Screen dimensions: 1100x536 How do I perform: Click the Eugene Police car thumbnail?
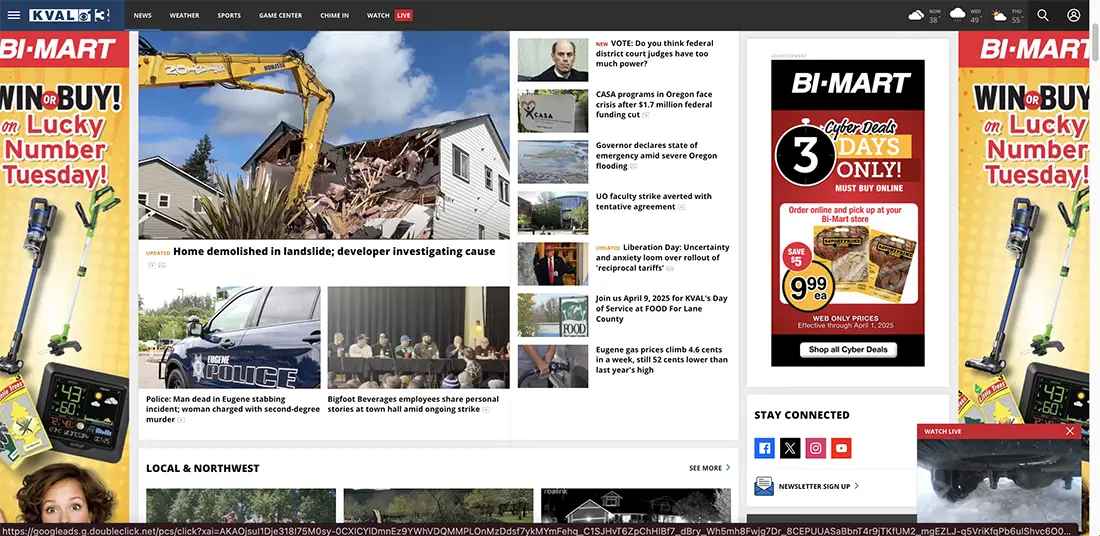point(229,337)
